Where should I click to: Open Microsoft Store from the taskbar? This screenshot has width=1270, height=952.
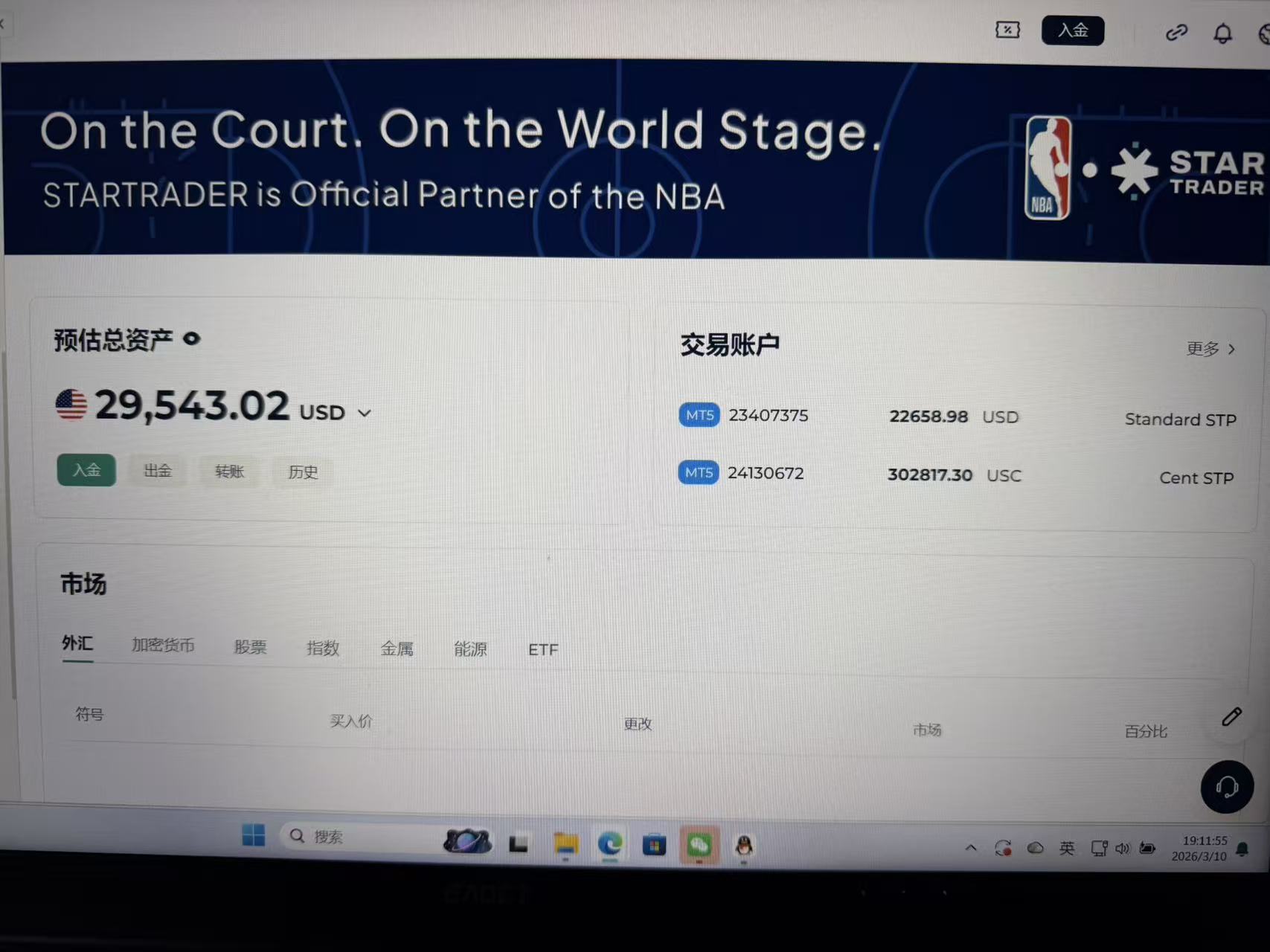(x=654, y=845)
